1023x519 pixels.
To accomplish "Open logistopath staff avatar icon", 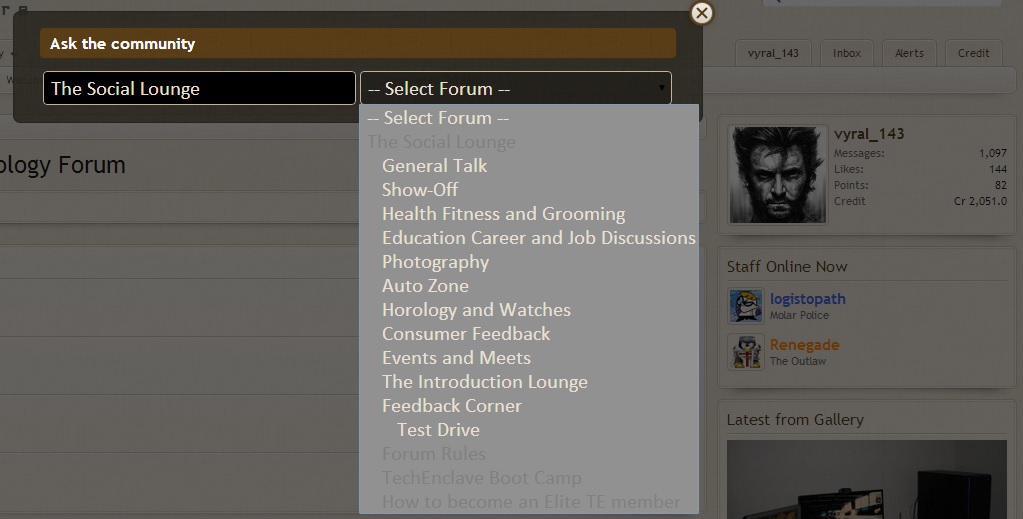I will (x=746, y=306).
